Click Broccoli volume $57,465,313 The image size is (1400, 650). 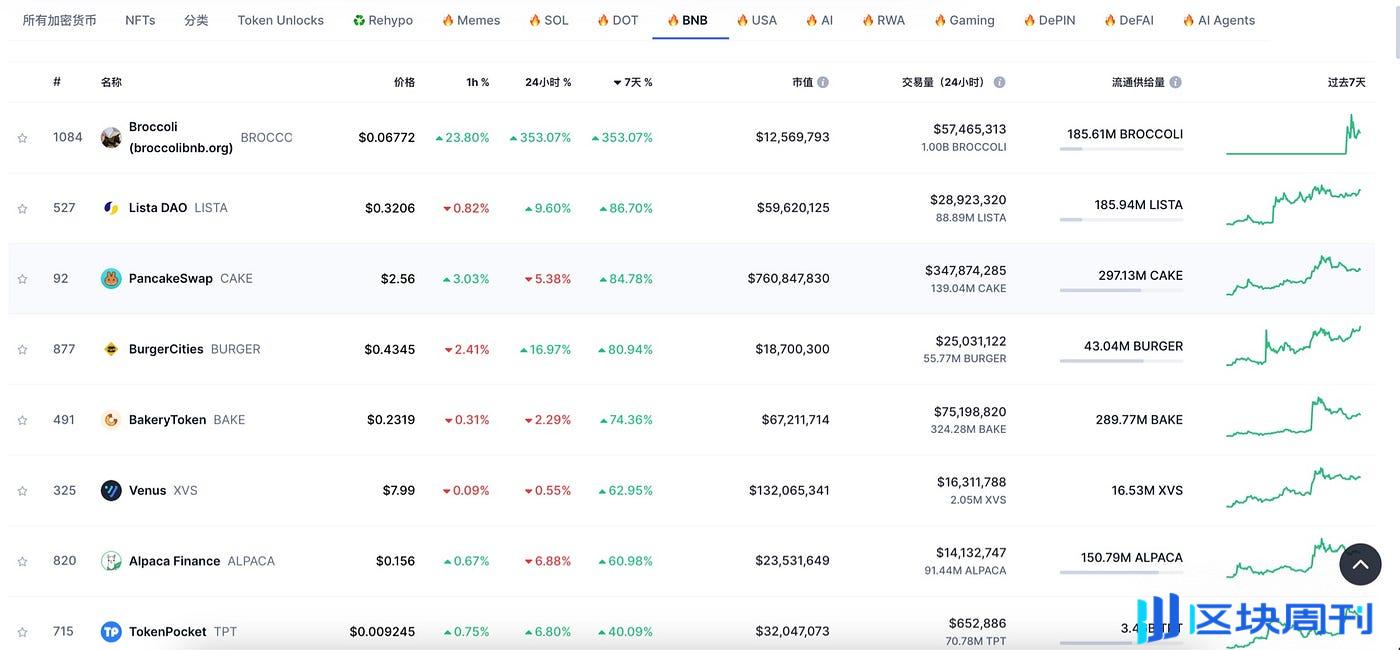[970, 129]
